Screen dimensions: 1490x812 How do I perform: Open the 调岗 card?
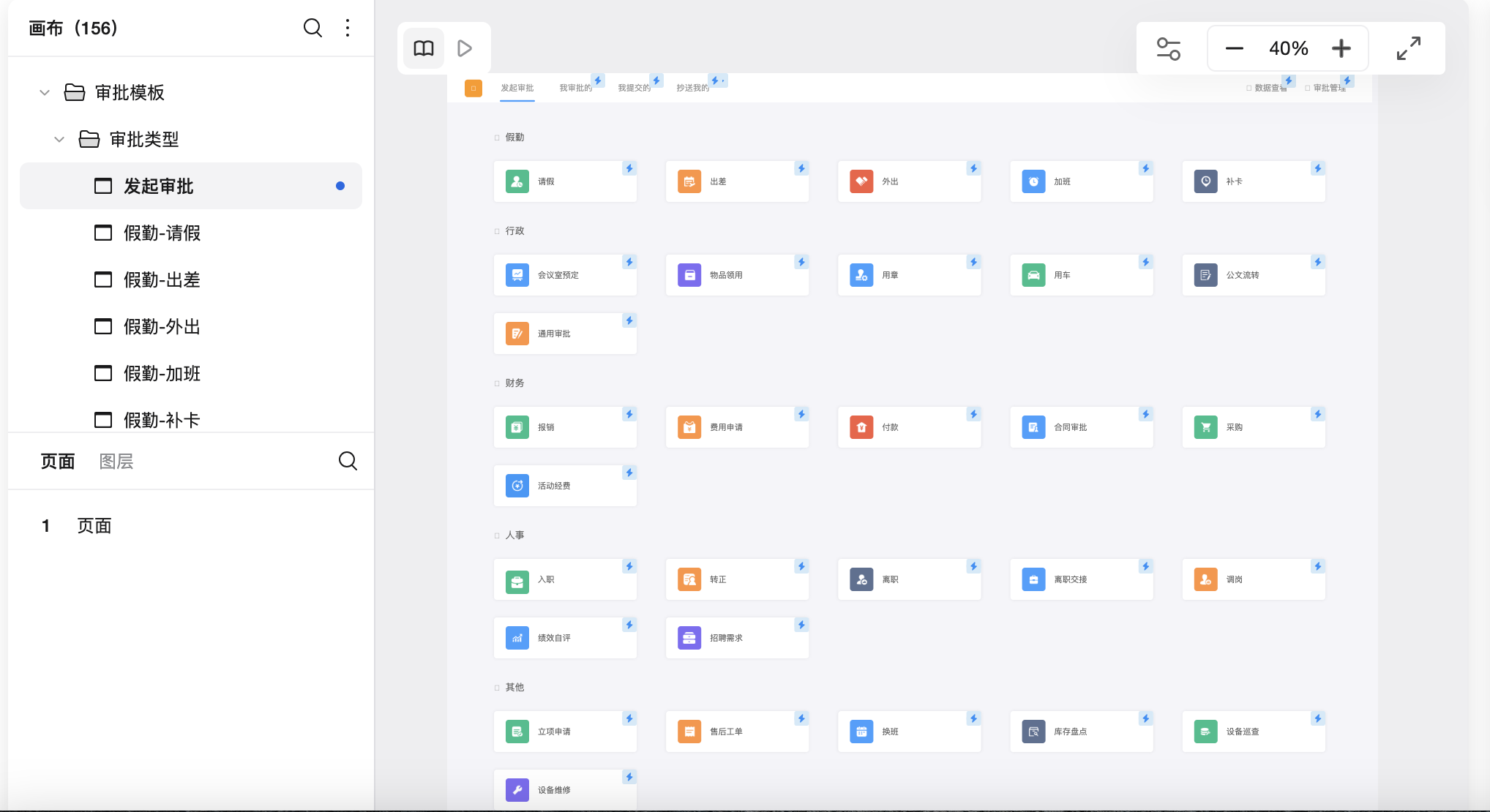pyautogui.click(x=1254, y=579)
